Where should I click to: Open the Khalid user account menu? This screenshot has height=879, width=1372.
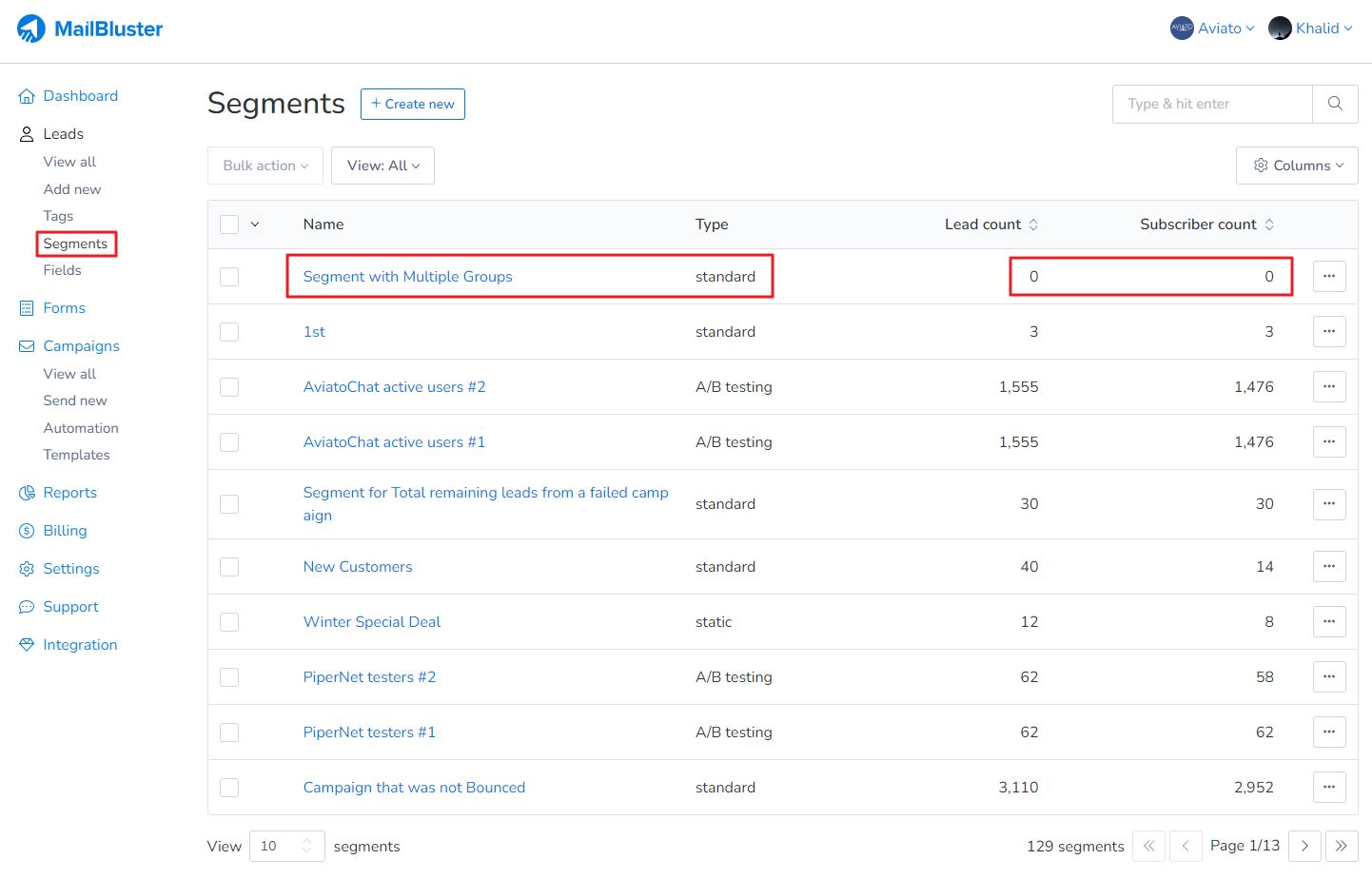pos(1310,29)
